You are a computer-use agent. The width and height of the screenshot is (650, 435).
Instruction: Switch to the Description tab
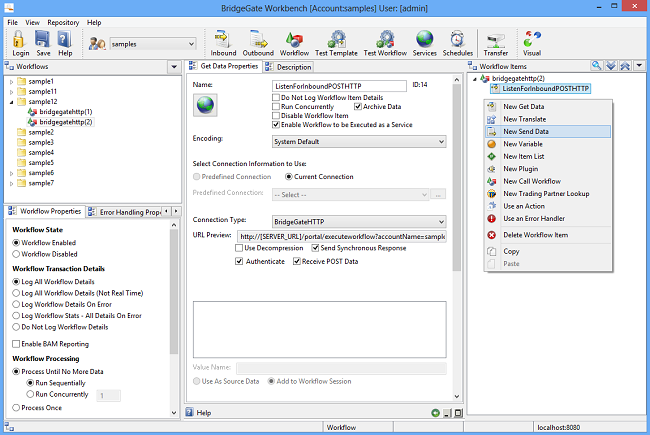tap(293, 67)
